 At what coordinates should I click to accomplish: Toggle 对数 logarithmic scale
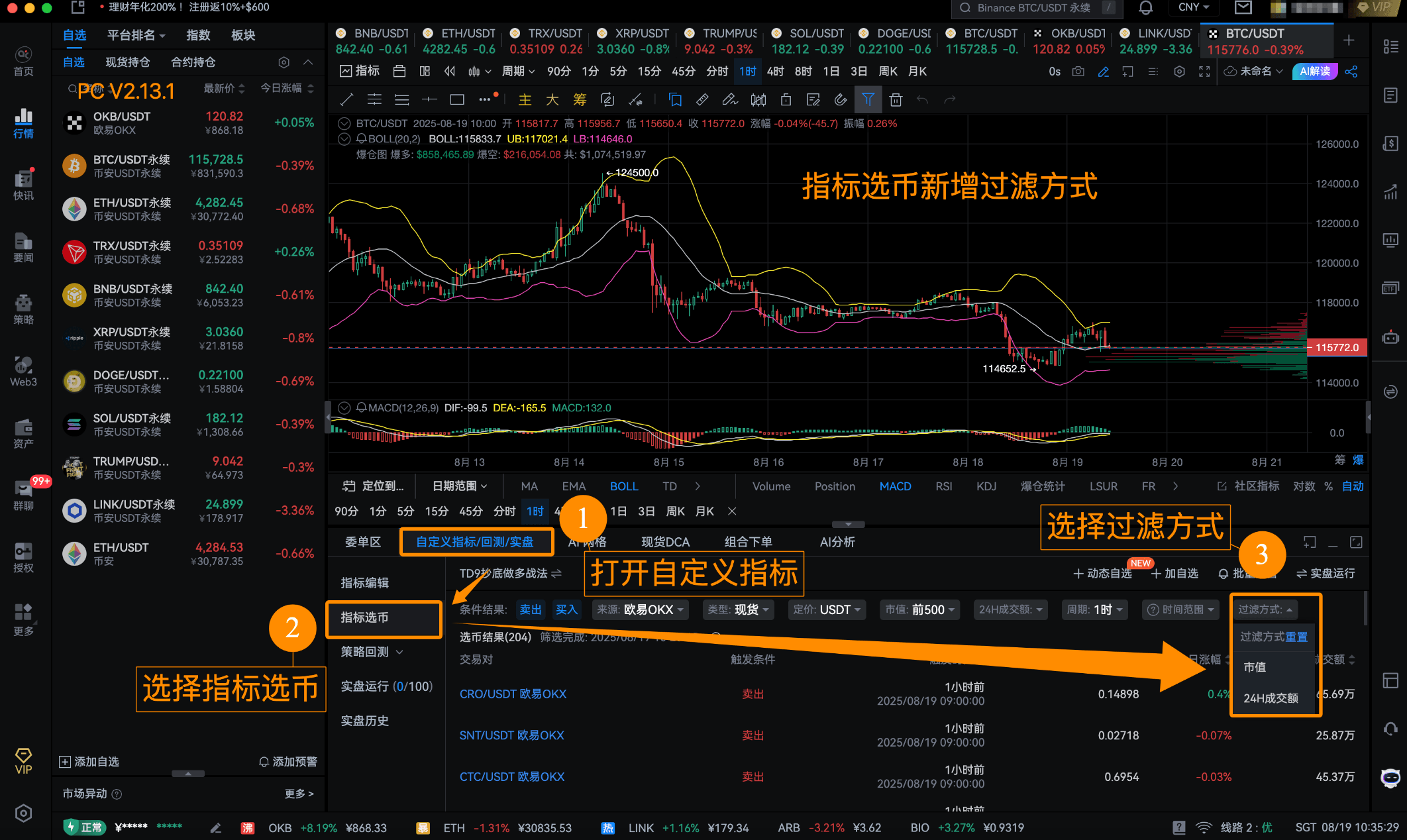(1304, 486)
